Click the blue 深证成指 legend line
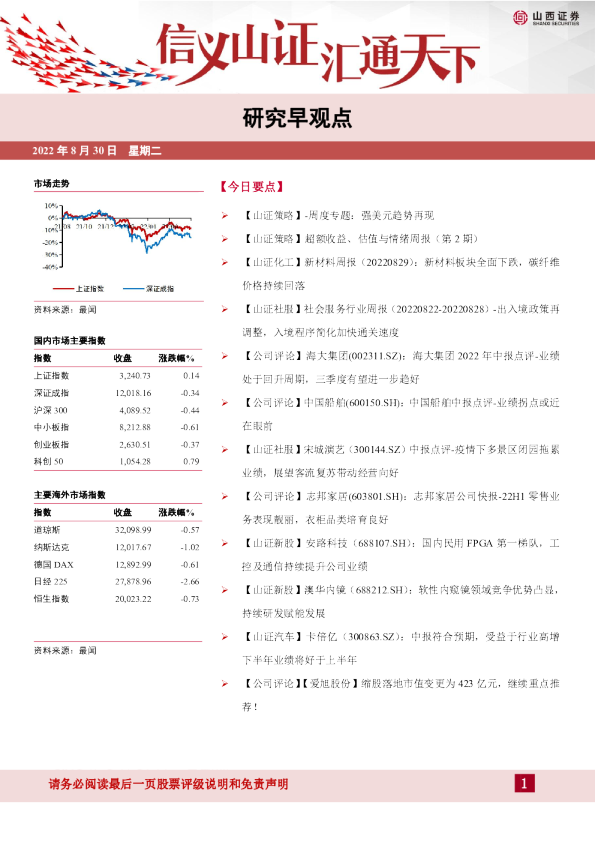 point(133,289)
